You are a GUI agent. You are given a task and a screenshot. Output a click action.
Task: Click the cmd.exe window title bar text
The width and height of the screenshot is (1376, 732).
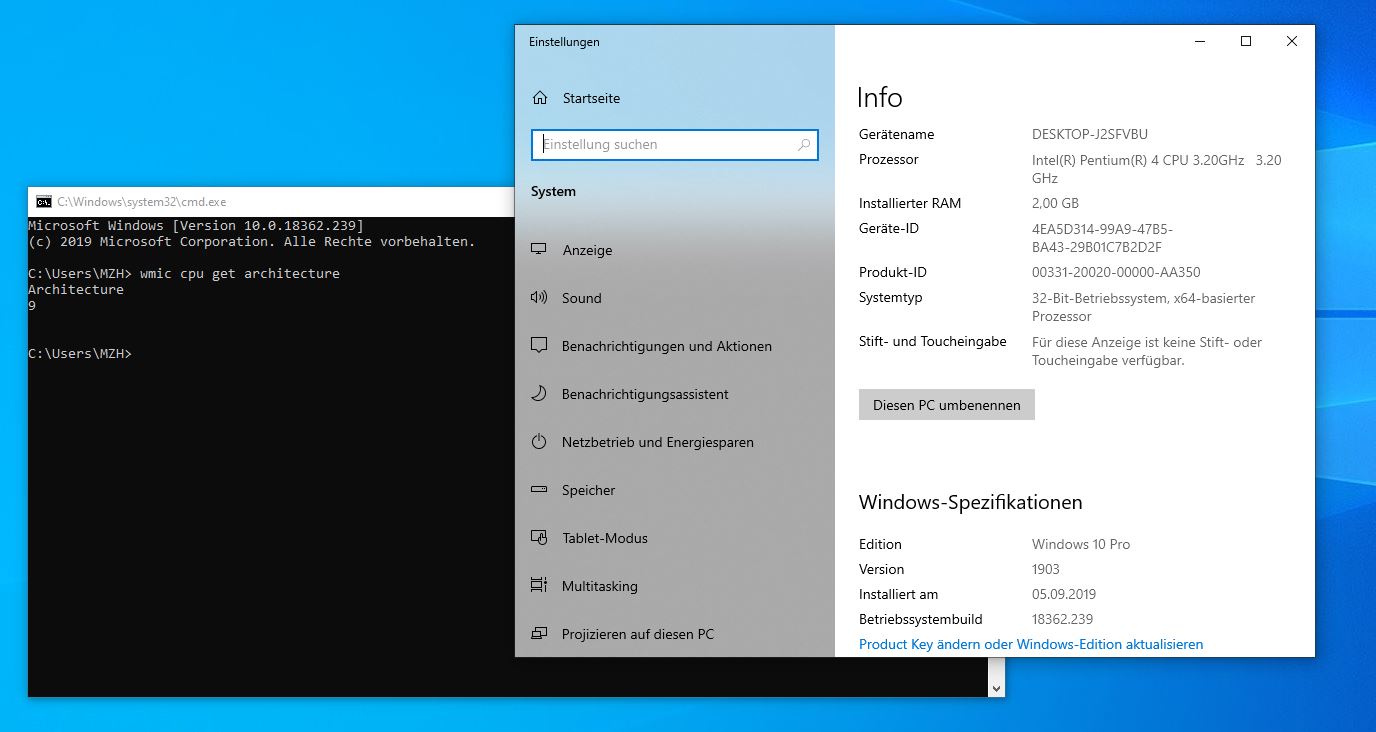[x=142, y=202]
